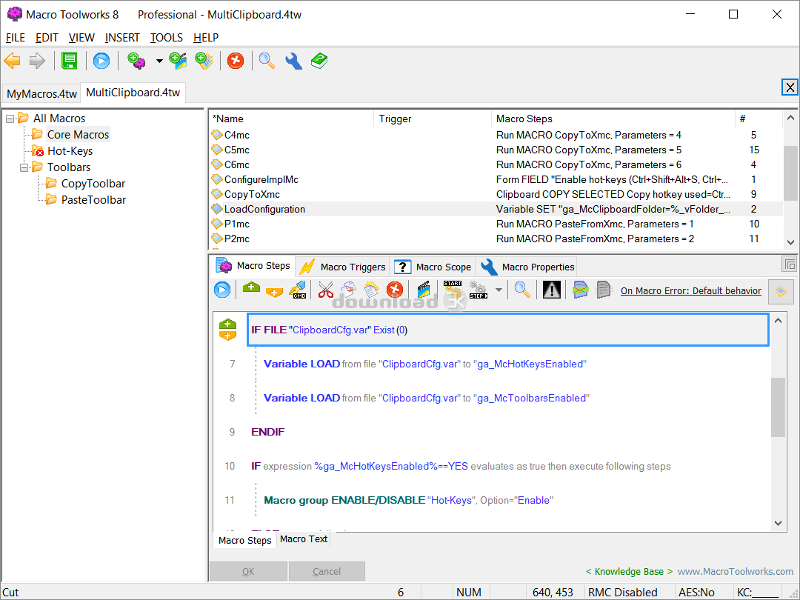Click the black warning triangle icon
800x600 pixels.
(552, 290)
